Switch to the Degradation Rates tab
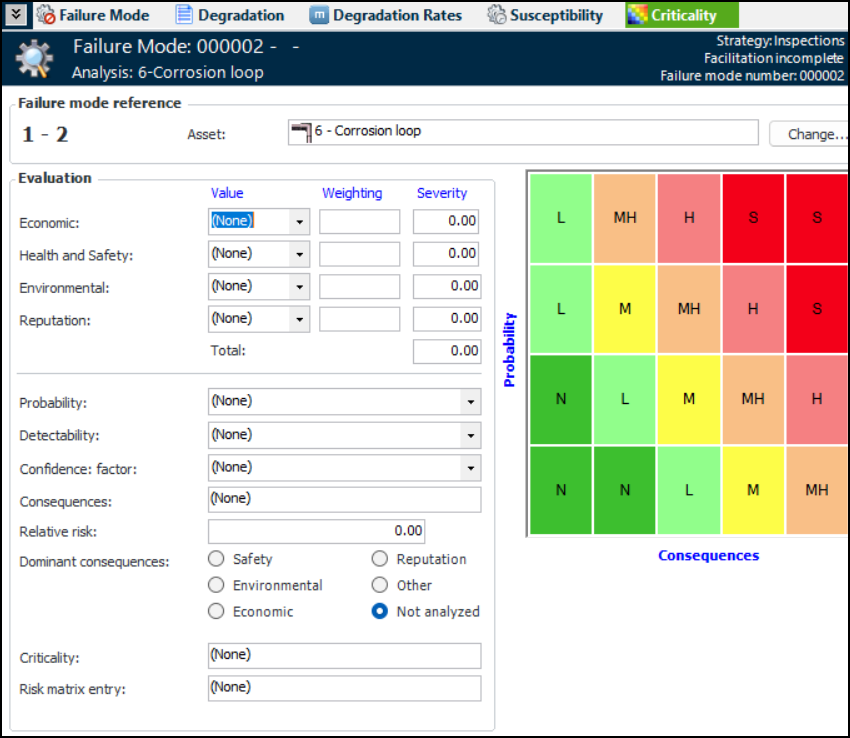 pos(397,15)
